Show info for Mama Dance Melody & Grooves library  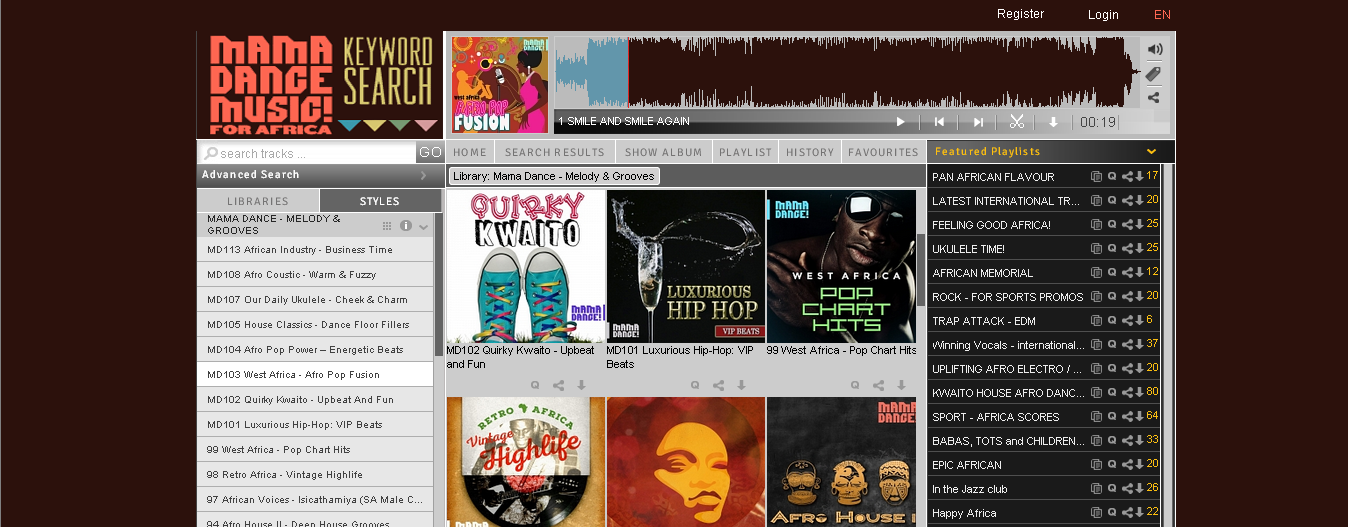tap(406, 225)
